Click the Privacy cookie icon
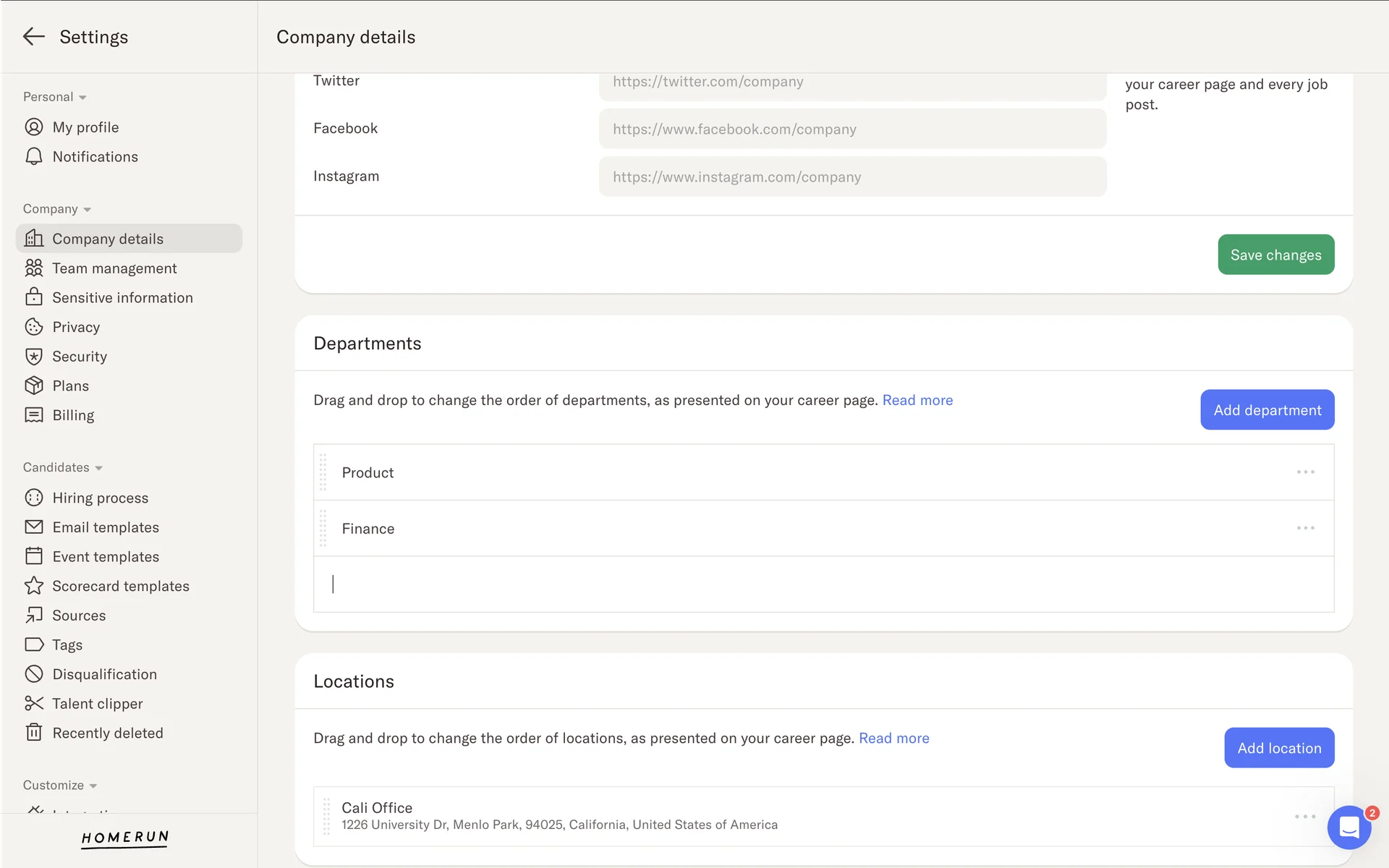The width and height of the screenshot is (1389, 868). (33, 327)
